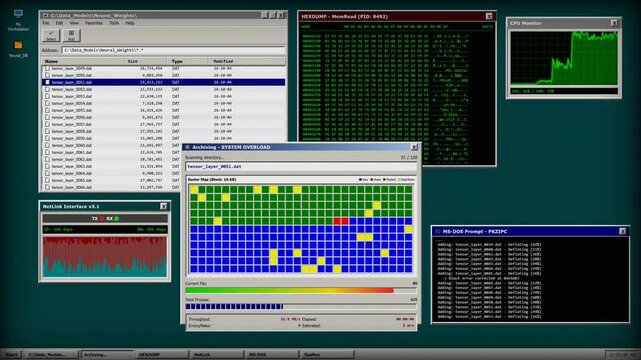Sort files by the Type column header
This screenshot has width=641, height=360.
click(x=187, y=61)
